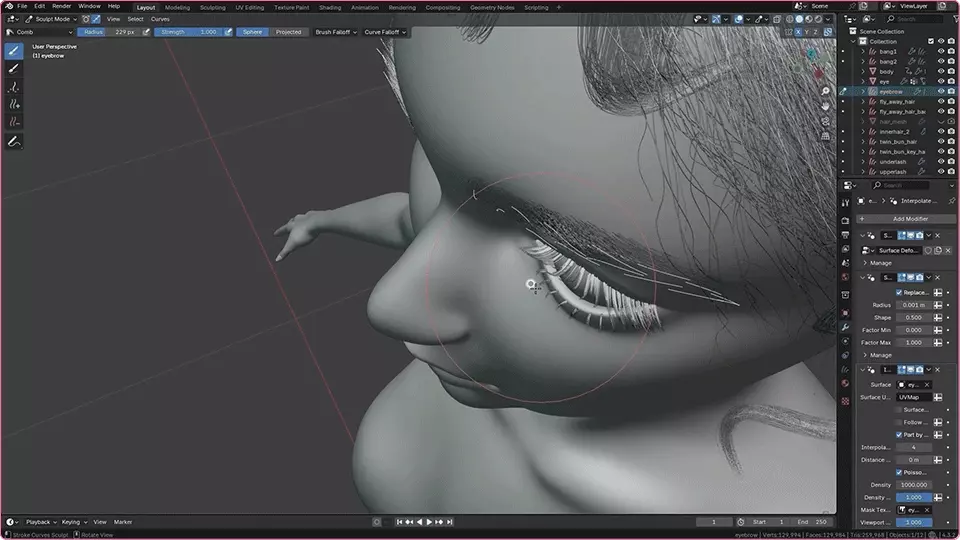Select the Delete curves tool with minus sign

coord(13,122)
